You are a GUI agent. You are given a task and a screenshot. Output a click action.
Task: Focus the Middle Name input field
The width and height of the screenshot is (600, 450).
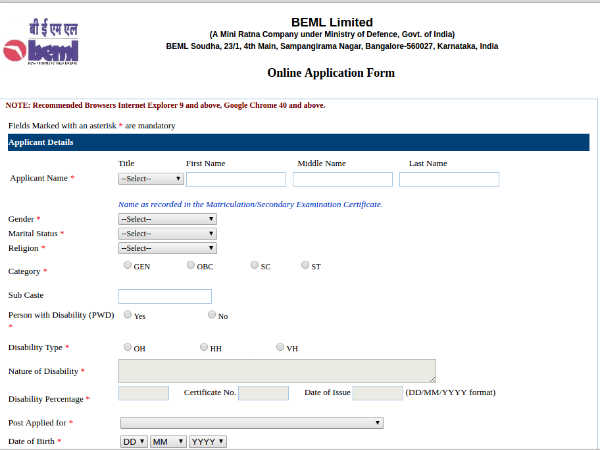pyautogui.click(x=343, y=179)
